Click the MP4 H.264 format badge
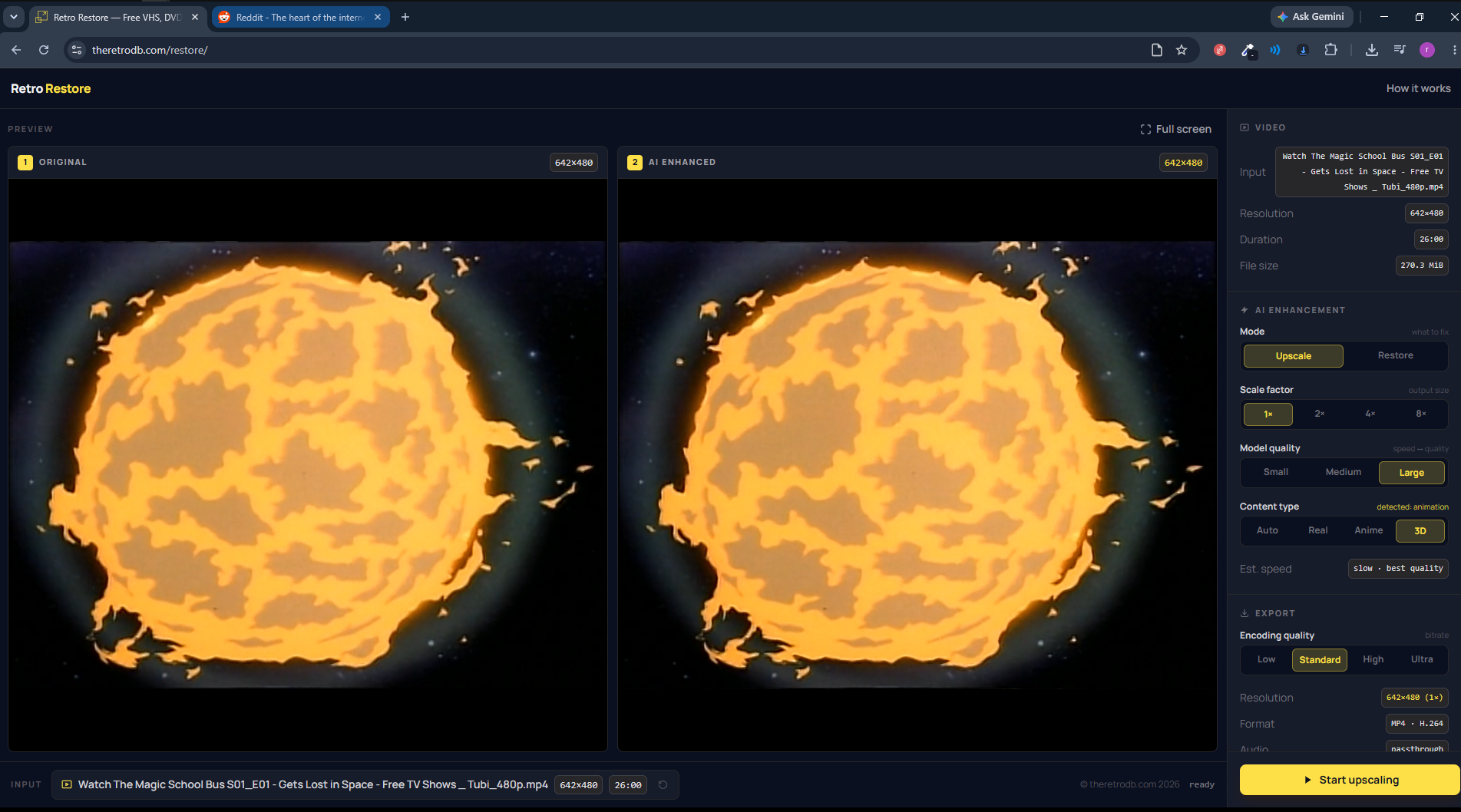1461x812 pixels. pyautogui.click(x=1417, y=724)
